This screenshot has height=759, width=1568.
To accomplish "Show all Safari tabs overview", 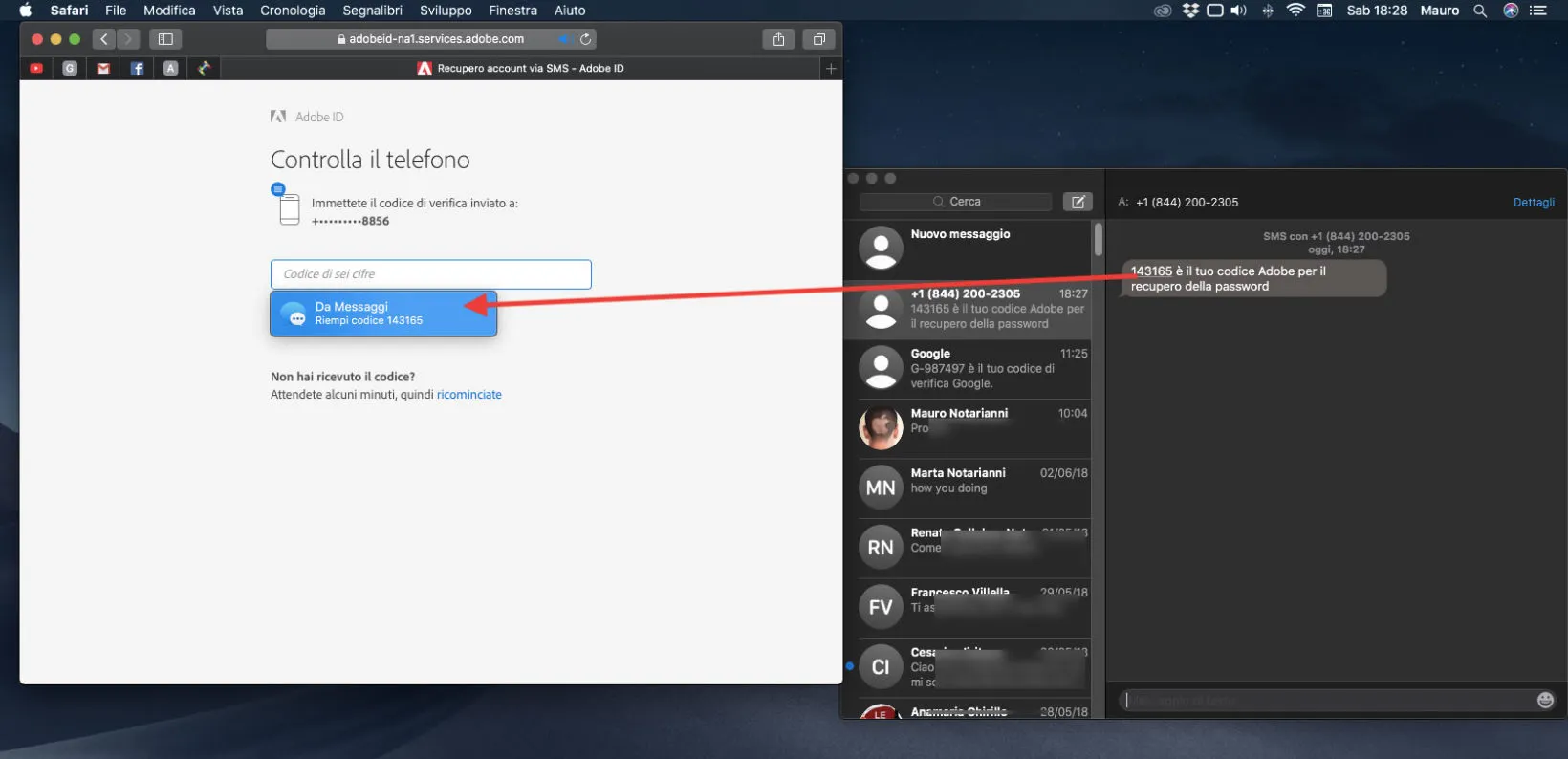I will 819,39.
